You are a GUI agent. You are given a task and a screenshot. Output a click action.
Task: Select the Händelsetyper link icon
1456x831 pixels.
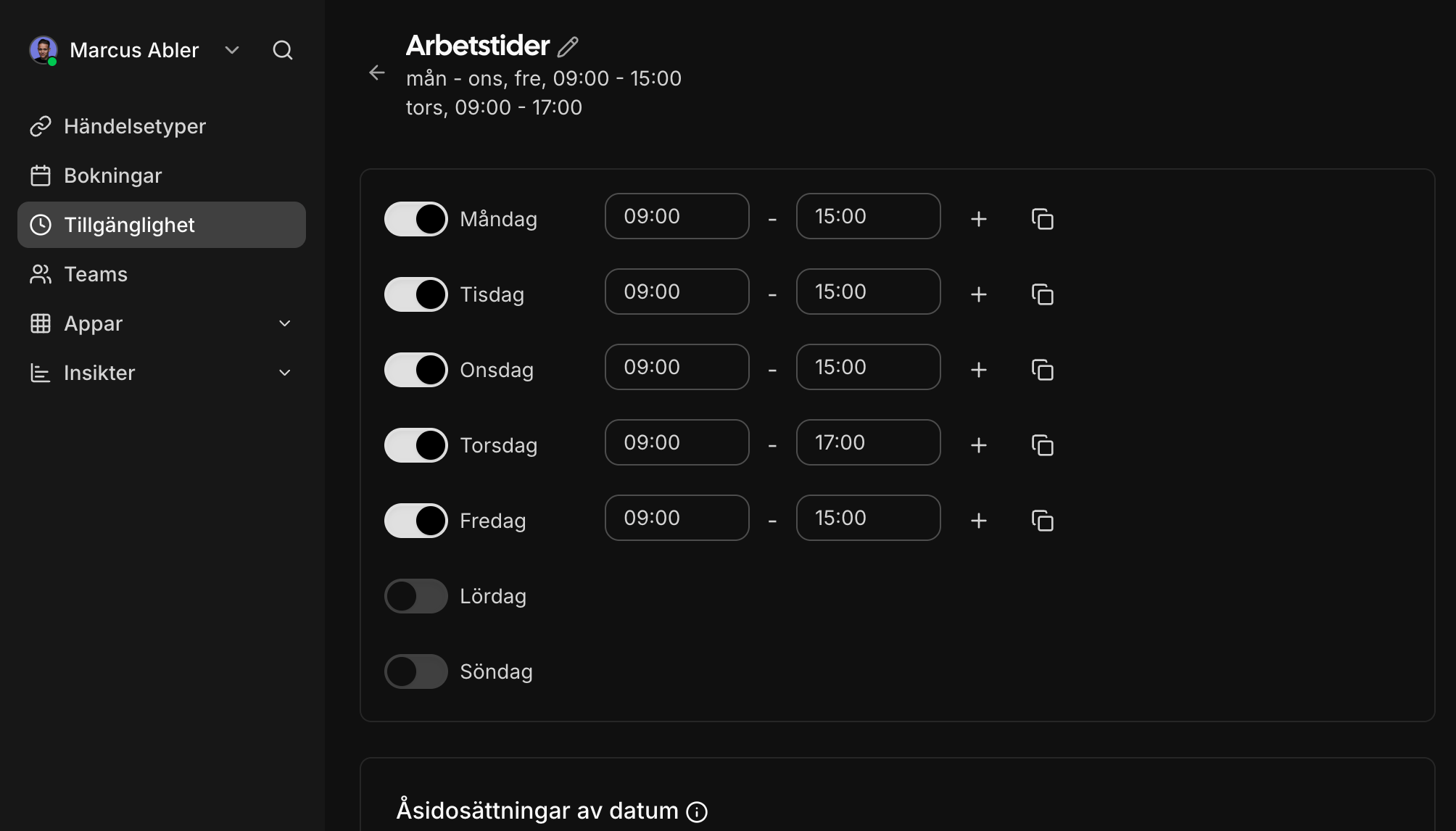(41, 125)
